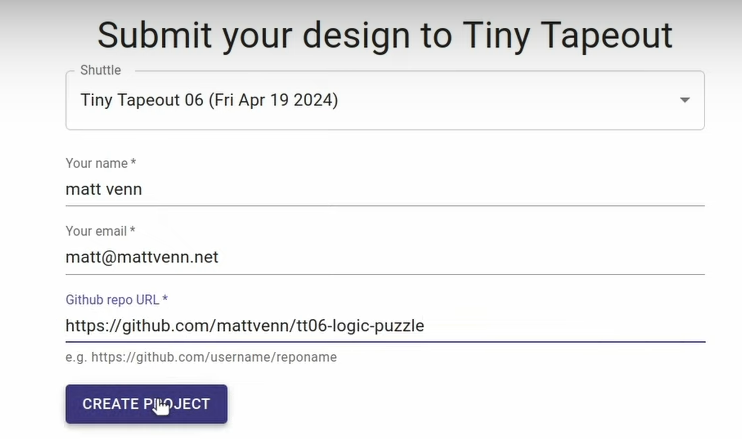This screenshot has width=742, height=439.
Task: Click the matt@mattvenn.net email text
Action: [x=142, y=257]
